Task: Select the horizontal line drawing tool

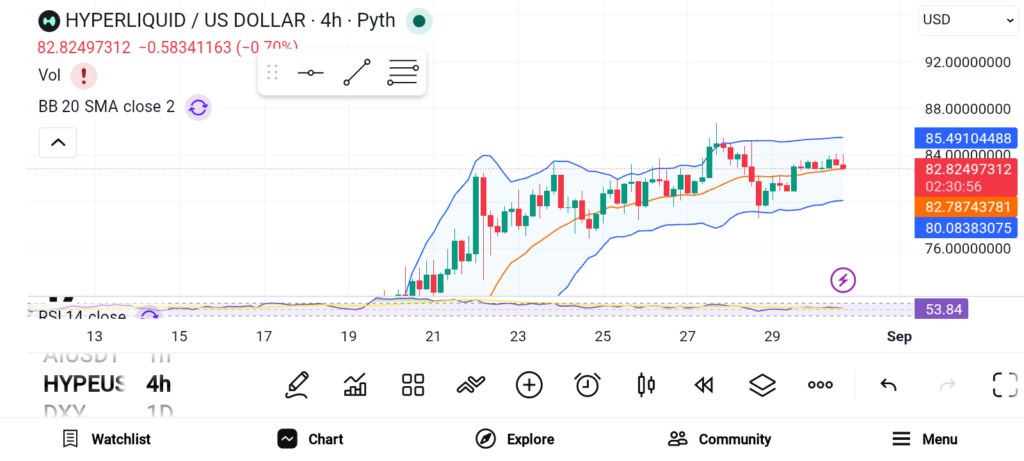Action: pyautogui.click(x=310, y=72)
